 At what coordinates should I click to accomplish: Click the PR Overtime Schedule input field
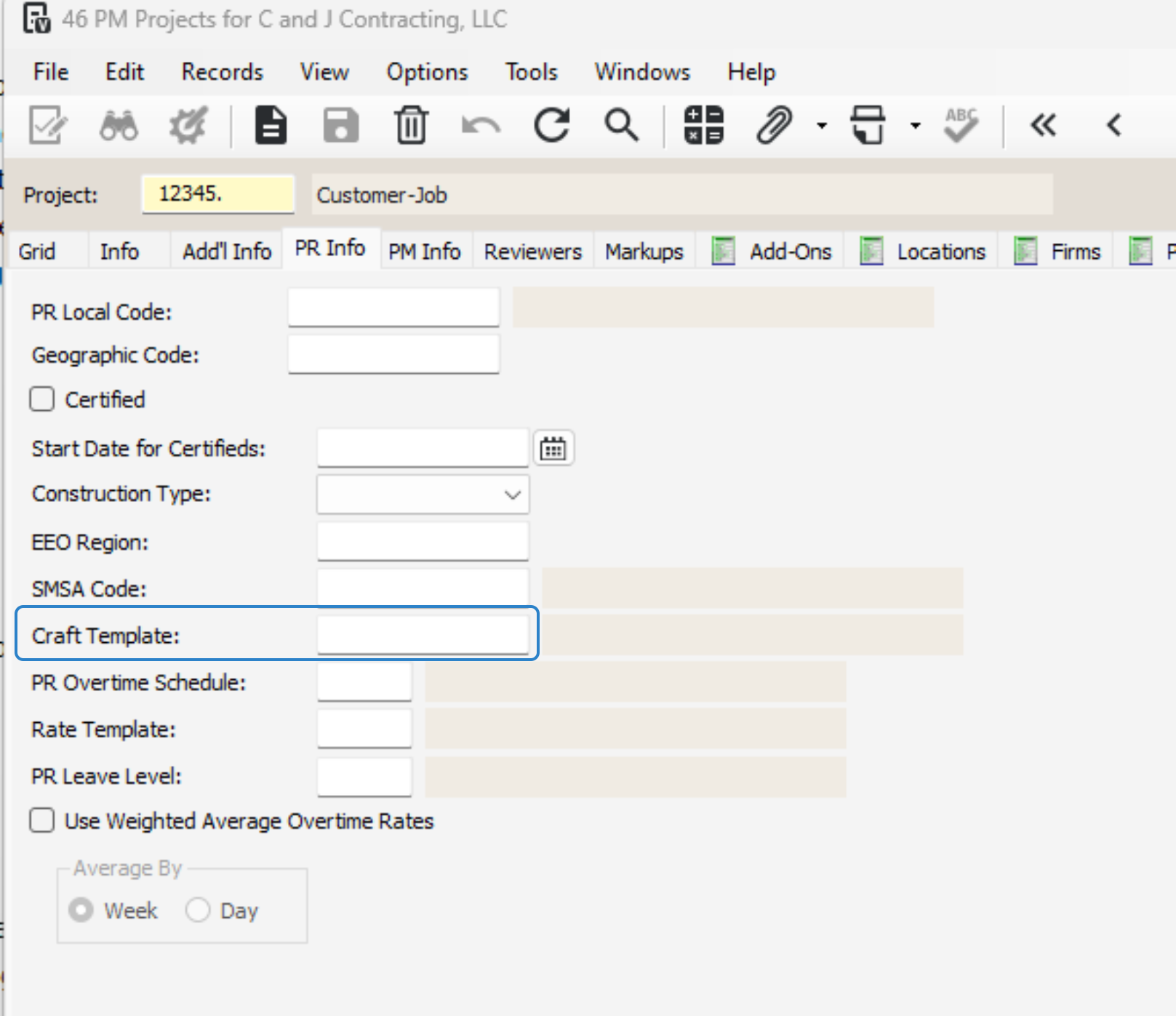[364, 682]
